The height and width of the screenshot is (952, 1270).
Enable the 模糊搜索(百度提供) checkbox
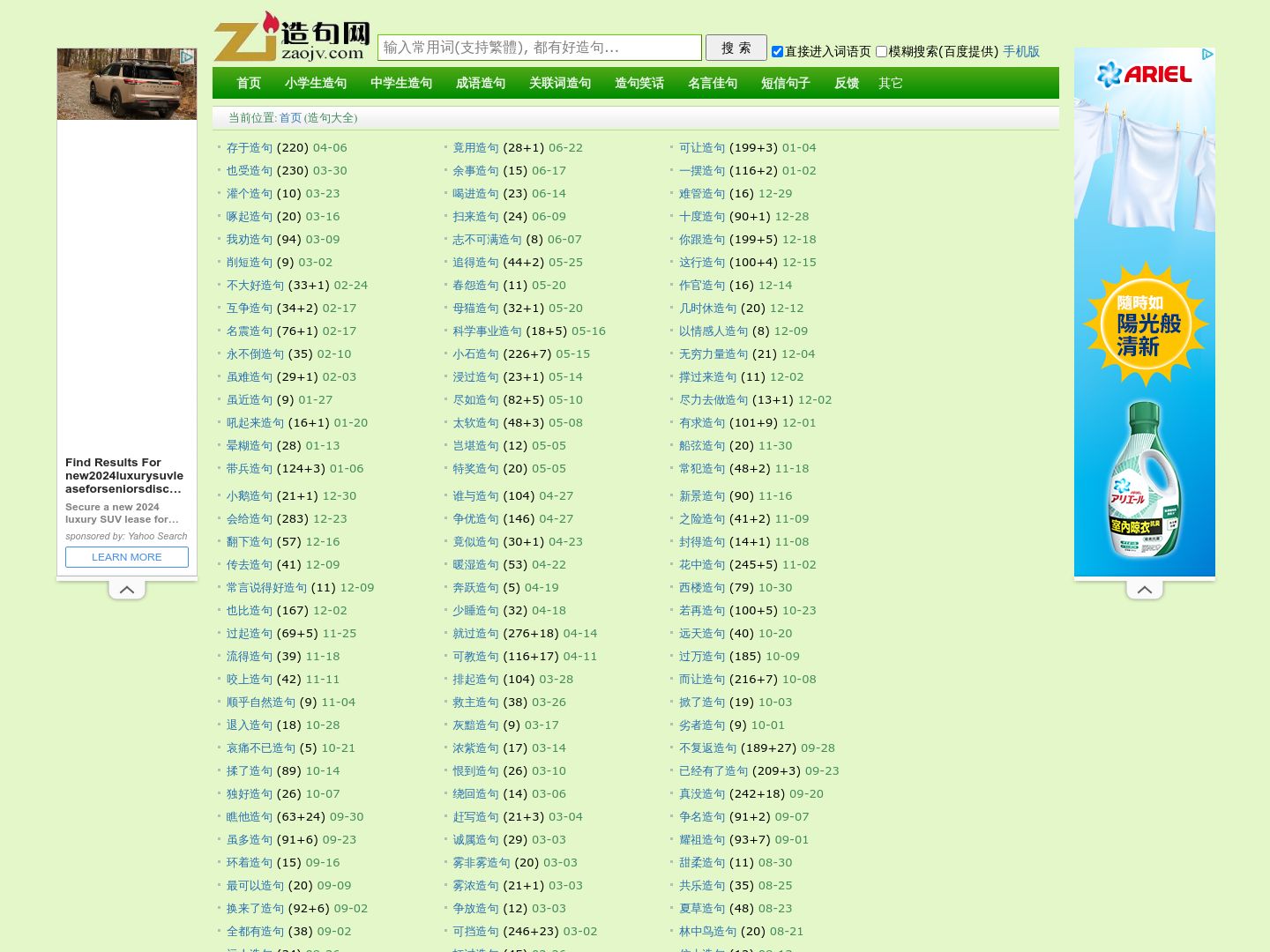pos(881,51)
